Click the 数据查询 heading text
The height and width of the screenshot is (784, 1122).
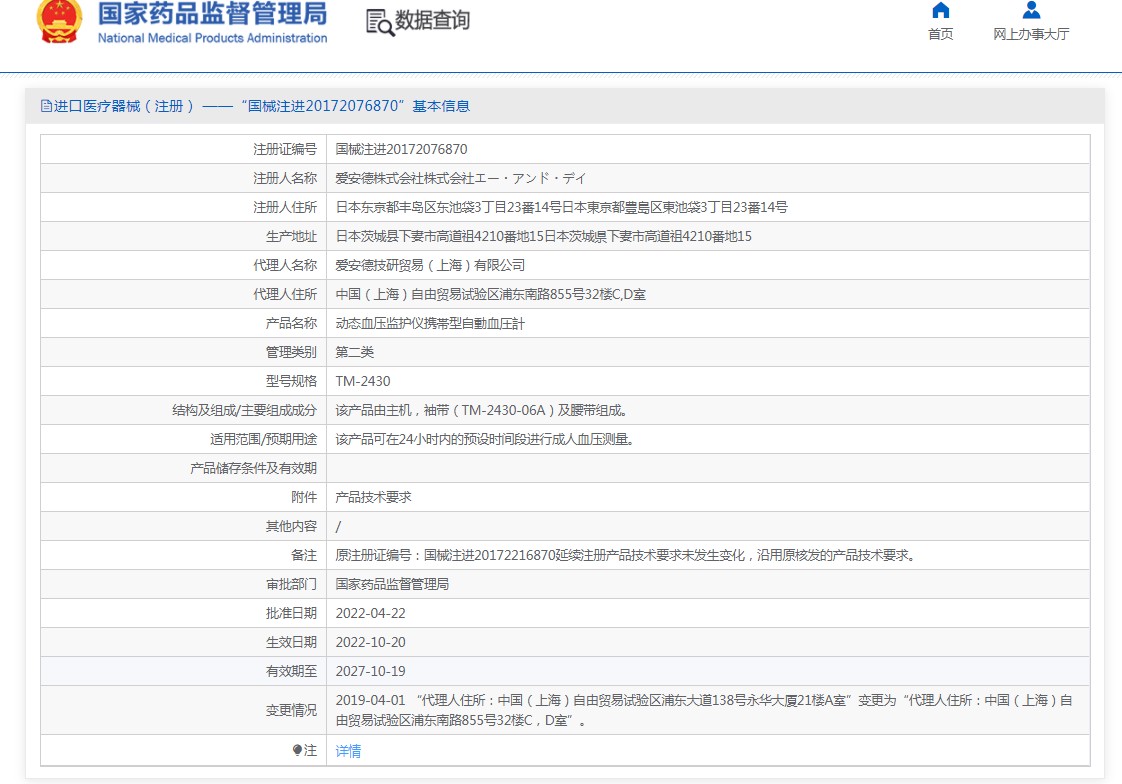point(432,21)
